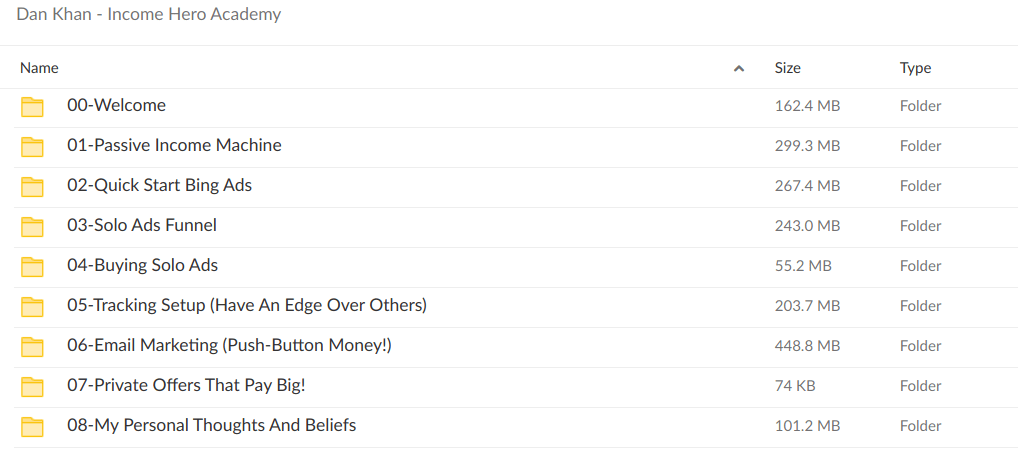Open the 00-Welcome folder name link
Viewport: 1018px width, 465px height.
(x=117, y=105)
